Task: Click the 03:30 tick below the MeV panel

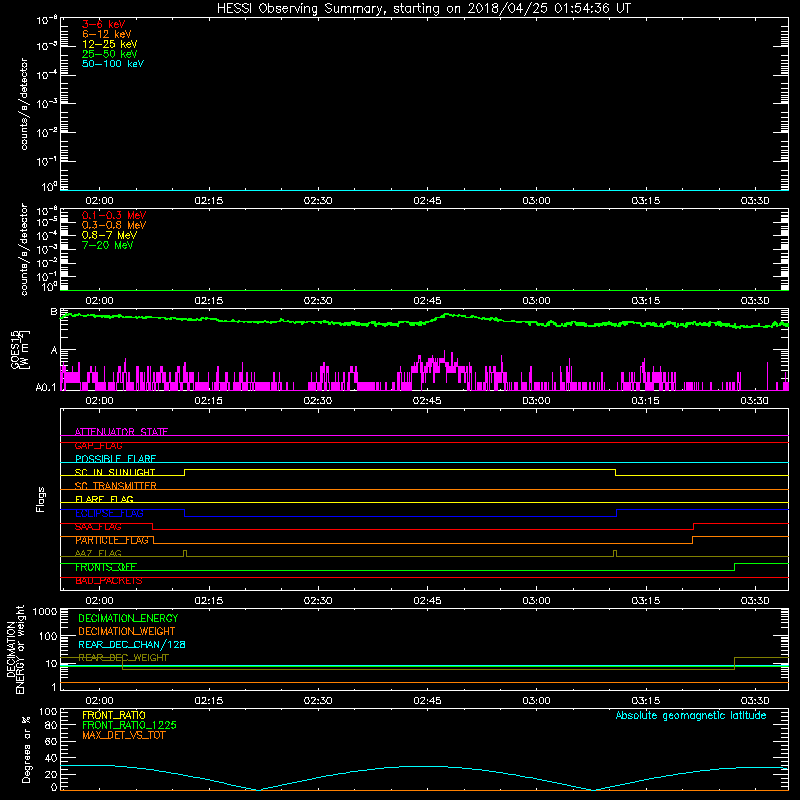Action: [x=755, y=301]
